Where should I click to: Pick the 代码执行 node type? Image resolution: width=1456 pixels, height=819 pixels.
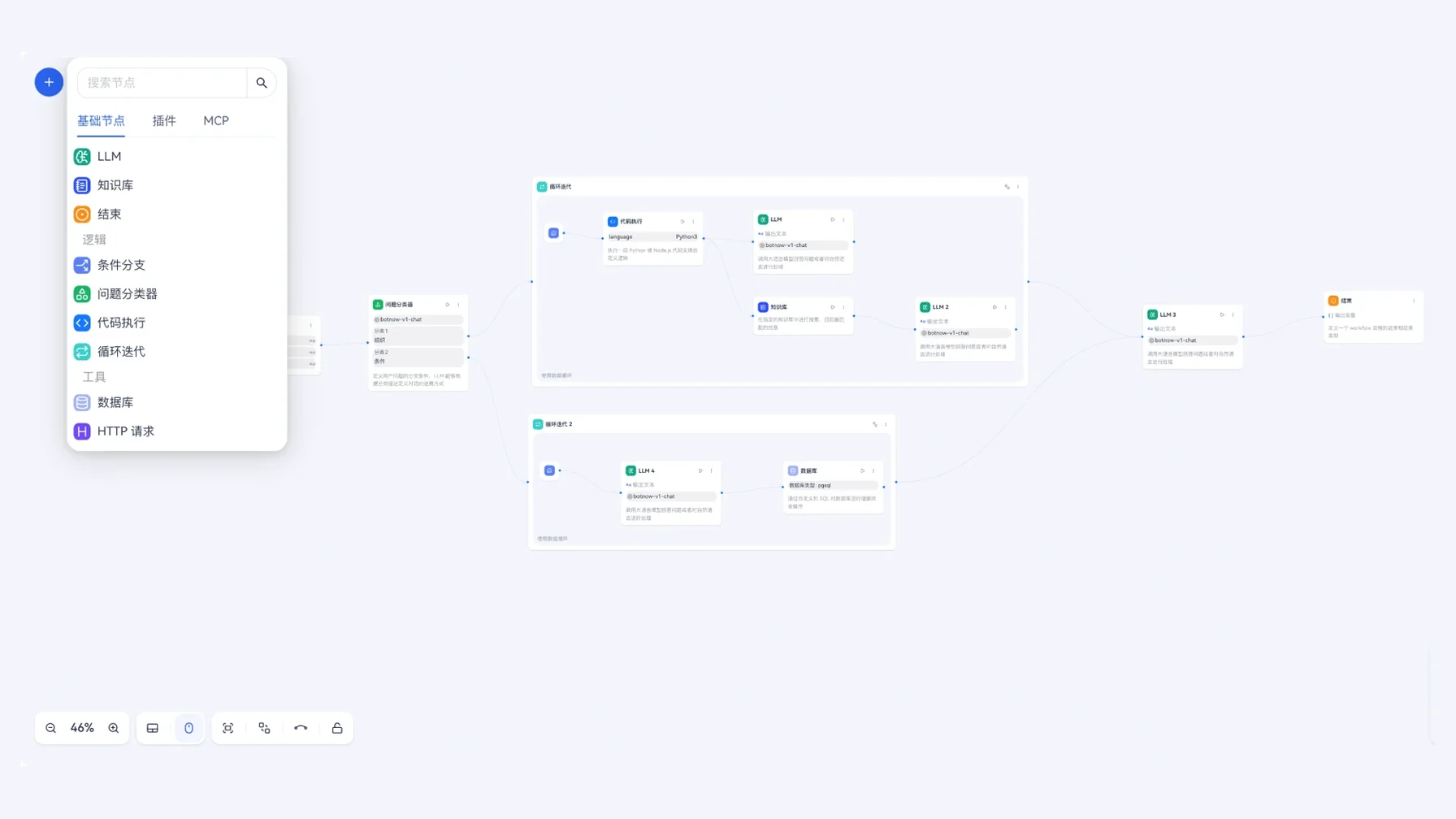pos(176,323)
